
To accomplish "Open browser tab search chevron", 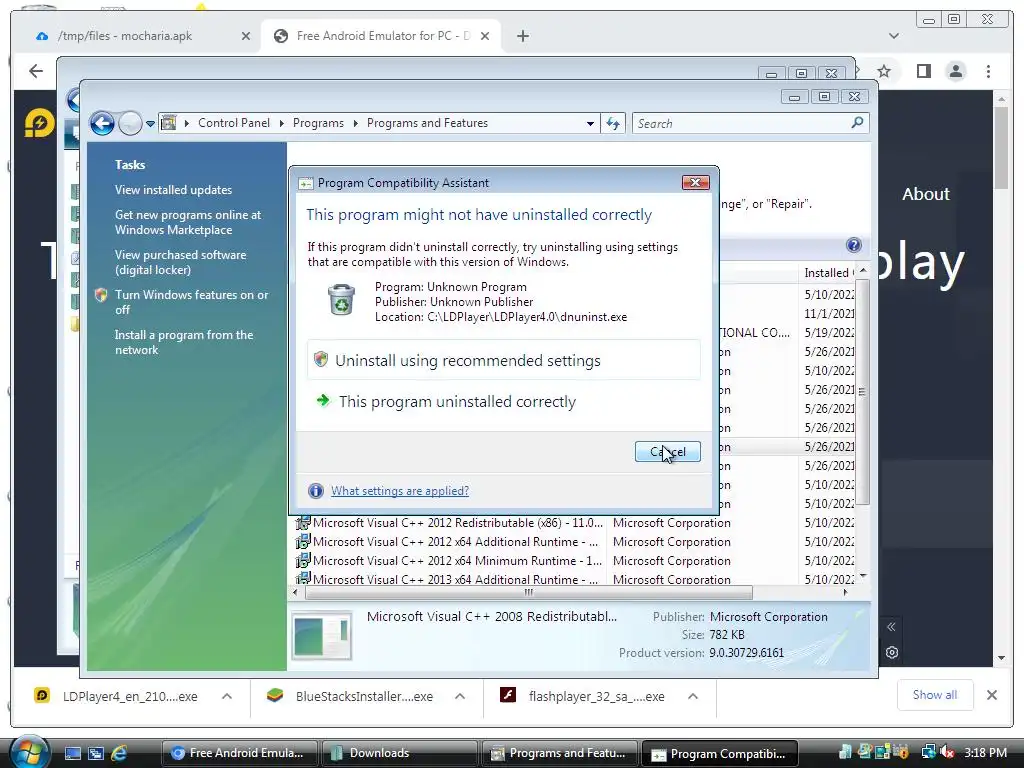I will pos(894,36).
